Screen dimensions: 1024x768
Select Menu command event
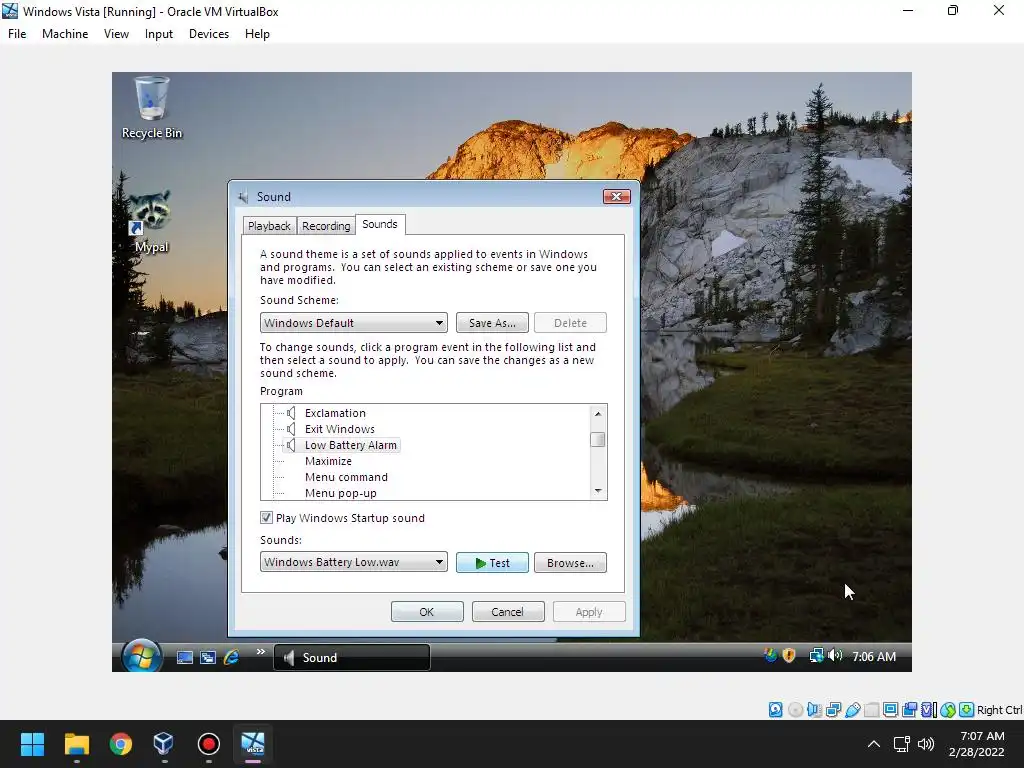click(346, 477)
